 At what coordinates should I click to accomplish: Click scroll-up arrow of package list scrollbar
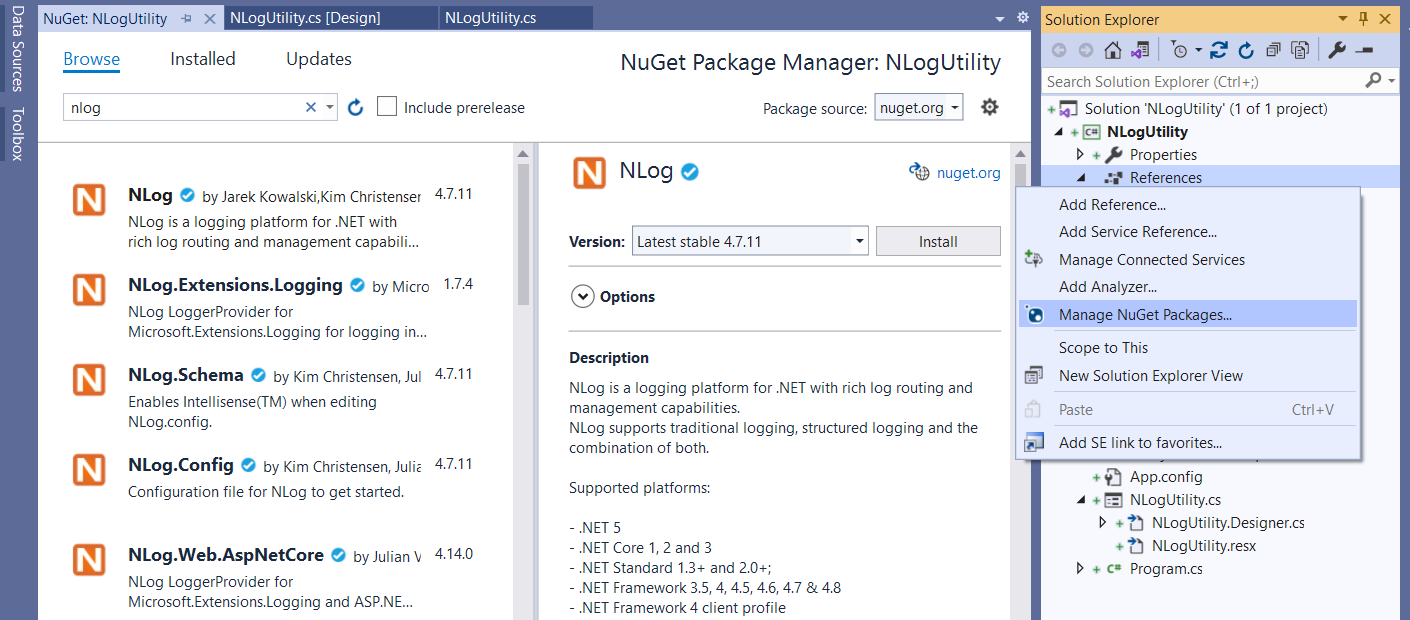click(523, 153)
